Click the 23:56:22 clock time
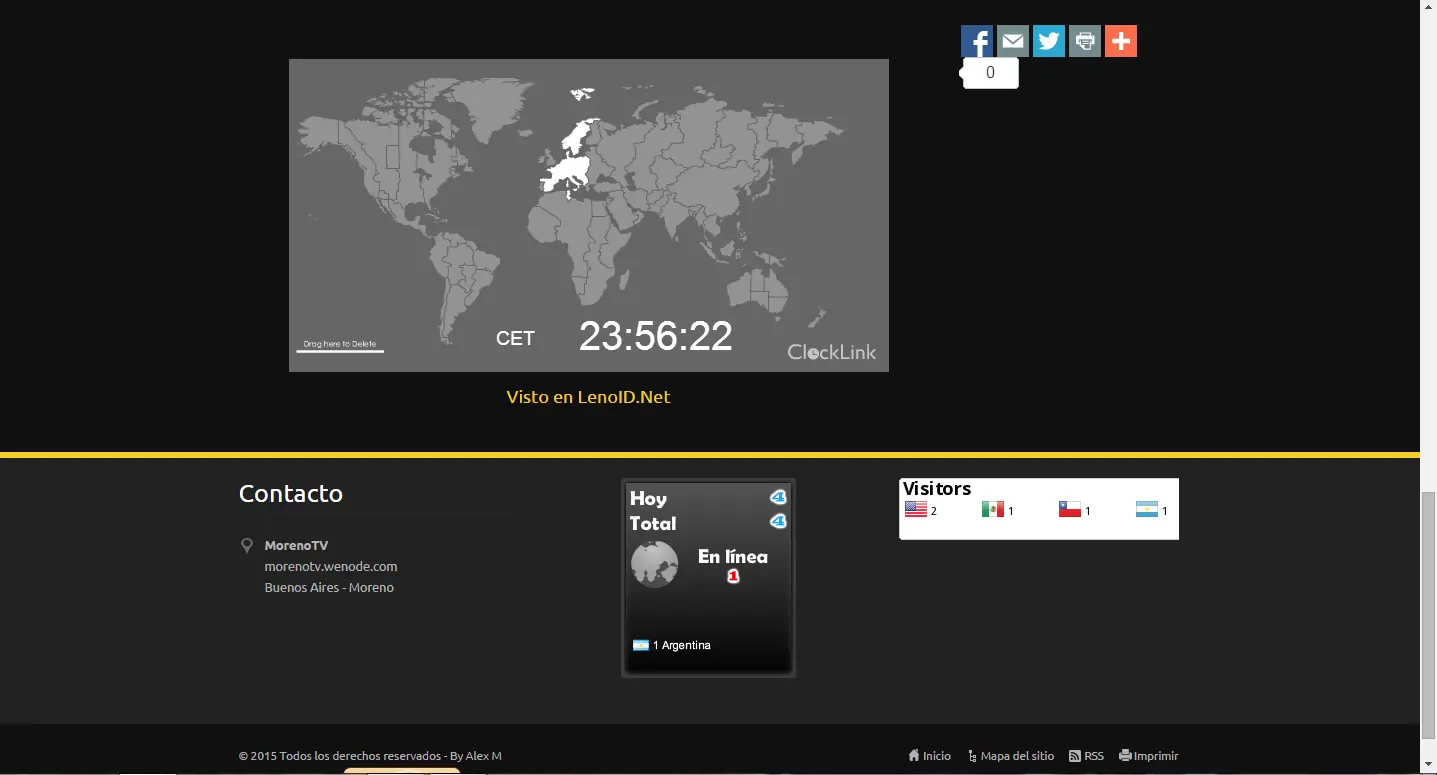1437x775 pixels. click(x=656, y=336)
